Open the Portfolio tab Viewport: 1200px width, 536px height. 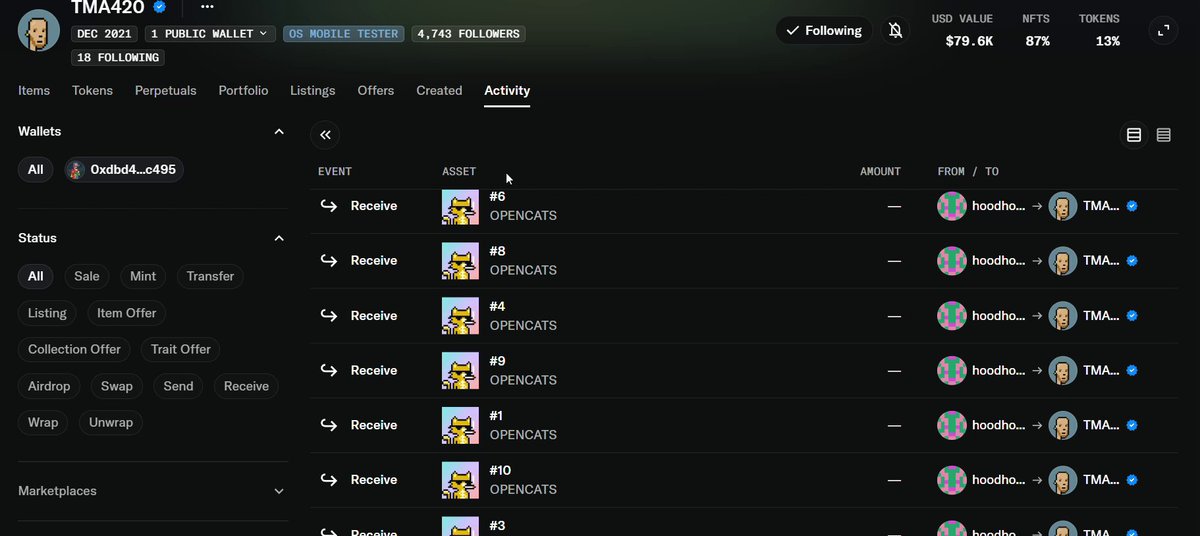(244, 90)
